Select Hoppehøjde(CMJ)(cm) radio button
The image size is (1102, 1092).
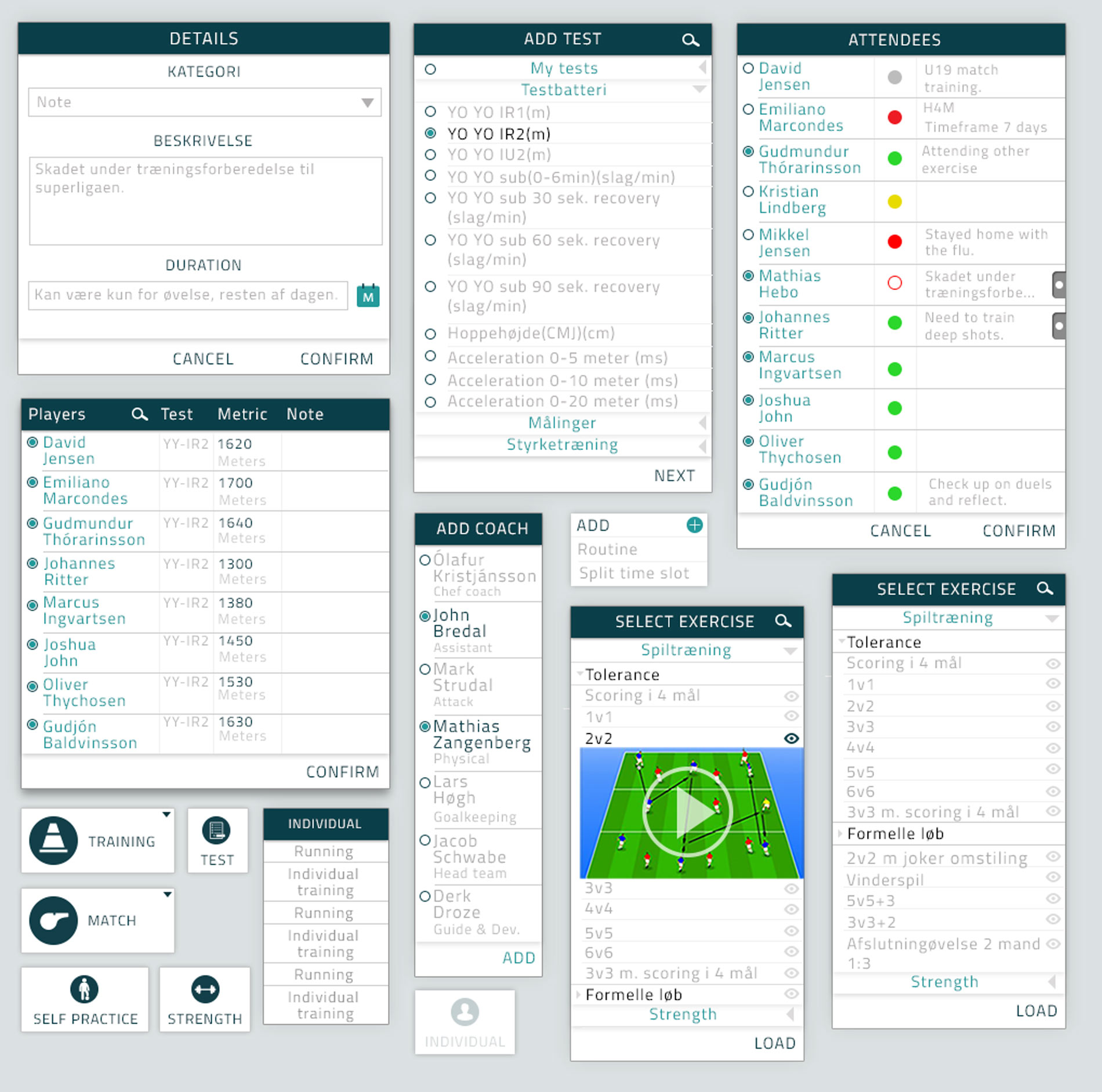pos(430,334)
